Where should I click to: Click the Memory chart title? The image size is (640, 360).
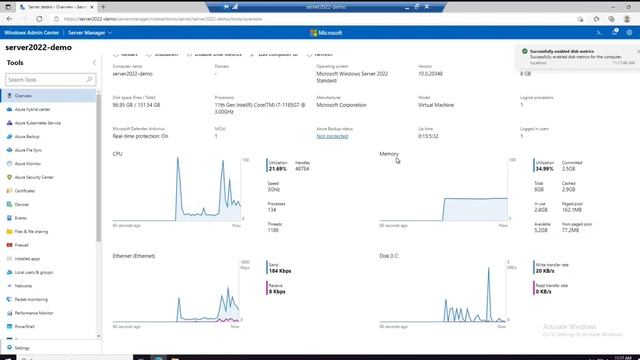389,154
